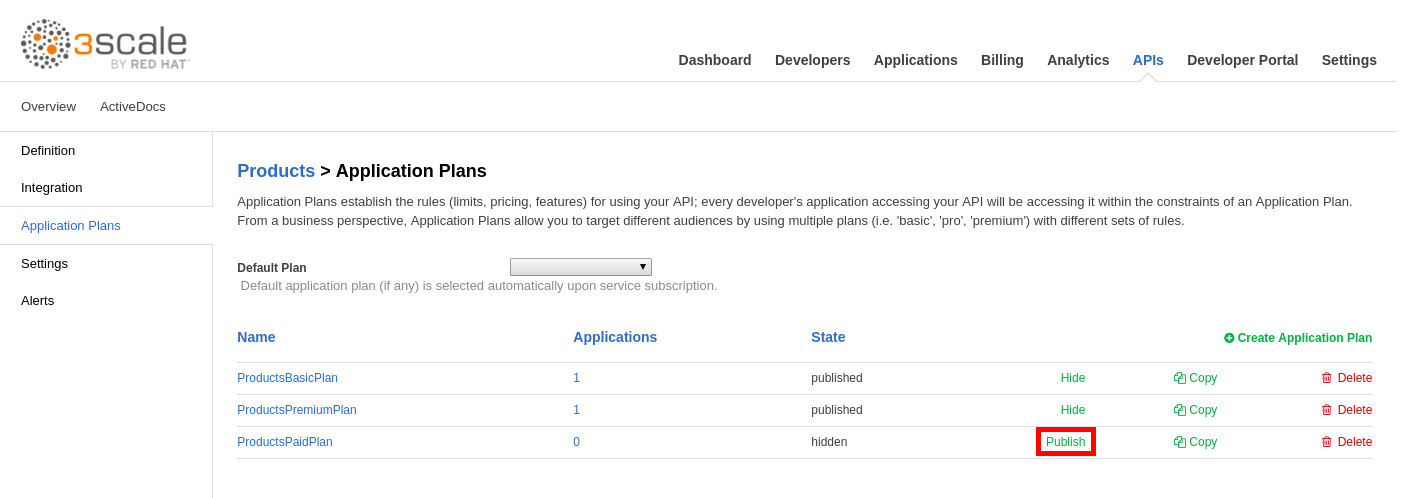
Task: Open the Products breadcrumb link
Action: (x=276, y=171)
